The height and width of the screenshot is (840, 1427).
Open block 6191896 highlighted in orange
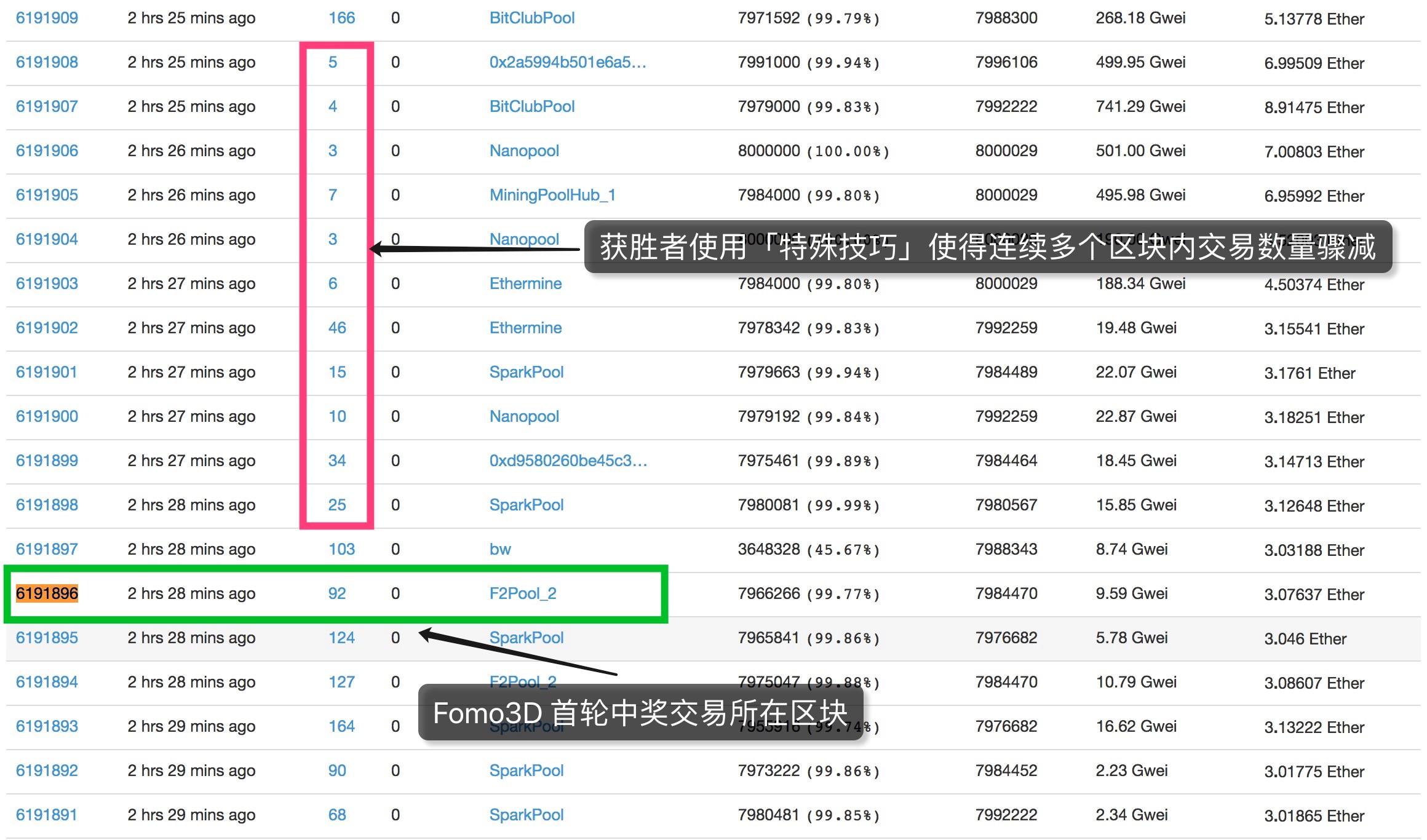pyautogui.click(x=47, y=593)
